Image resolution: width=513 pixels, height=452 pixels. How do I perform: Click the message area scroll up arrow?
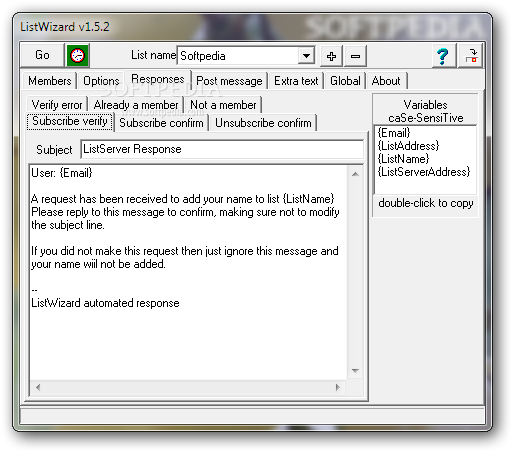pos(356,174)
